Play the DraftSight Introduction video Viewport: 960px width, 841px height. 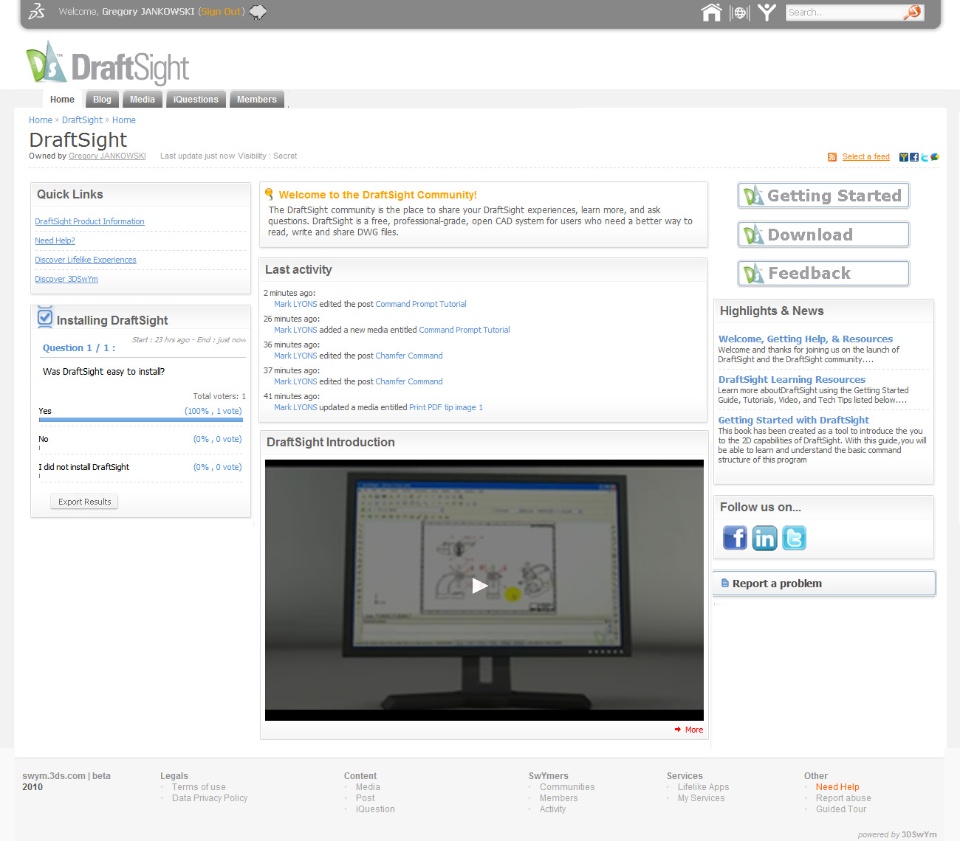coord(479,586)
